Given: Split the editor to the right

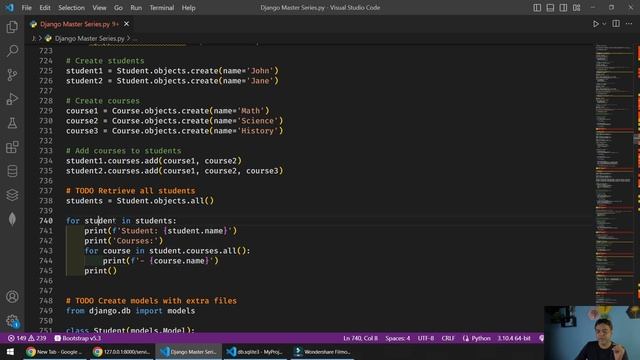Looking at the screenshot, I should [x=616, y=24].
